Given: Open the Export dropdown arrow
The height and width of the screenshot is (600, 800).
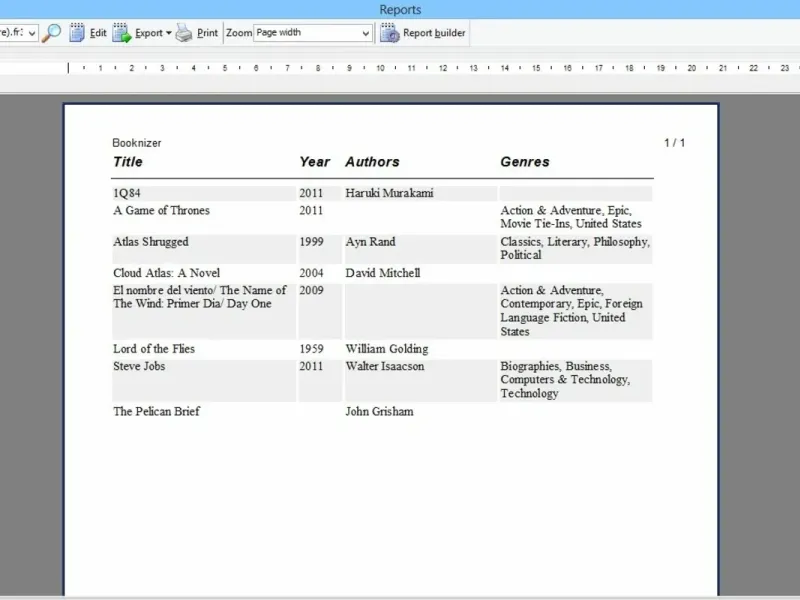Looking at the screenshot, I should tap(169, 33).
